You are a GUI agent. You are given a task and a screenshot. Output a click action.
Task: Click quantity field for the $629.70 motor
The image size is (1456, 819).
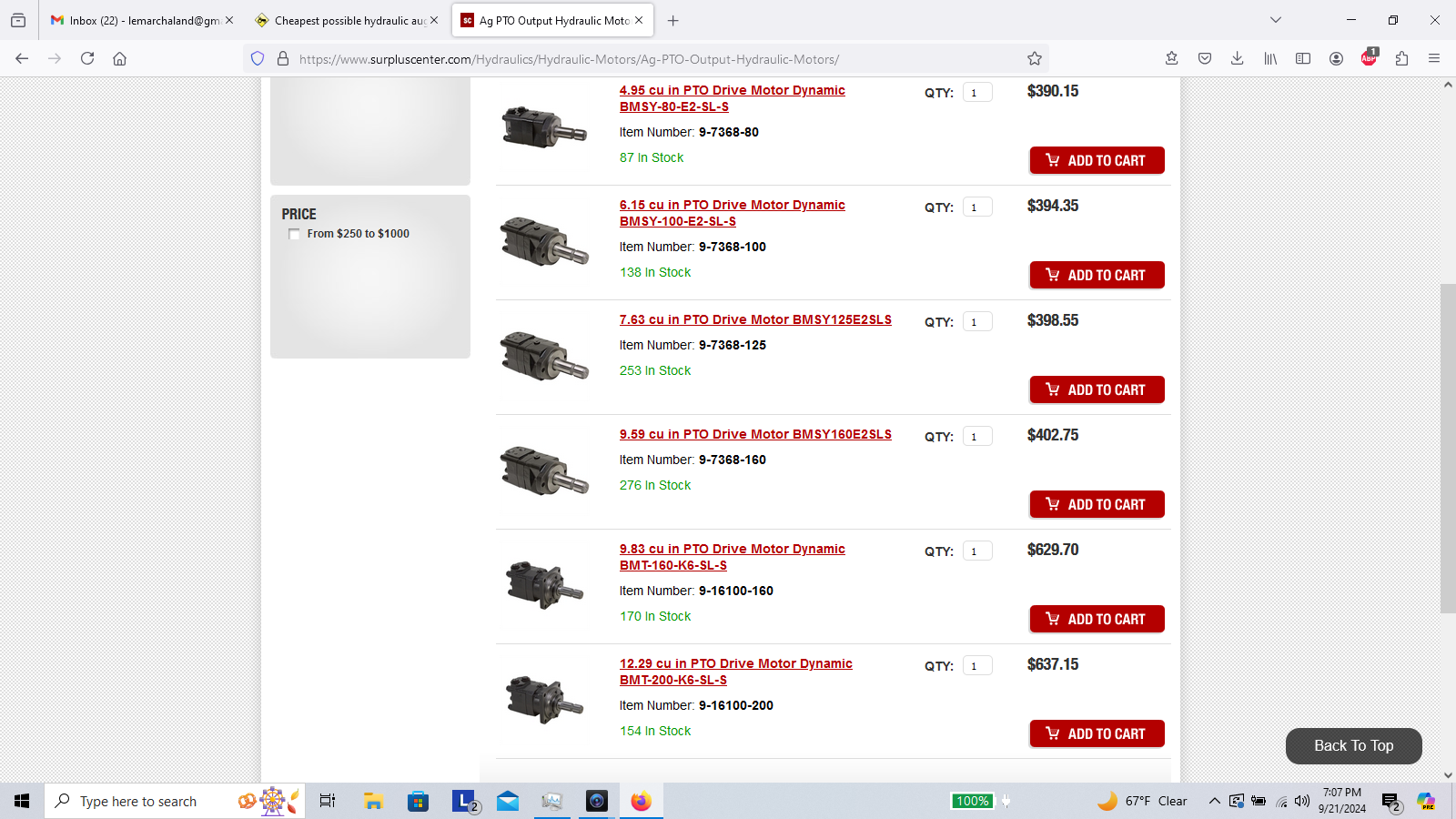point(977,551)
